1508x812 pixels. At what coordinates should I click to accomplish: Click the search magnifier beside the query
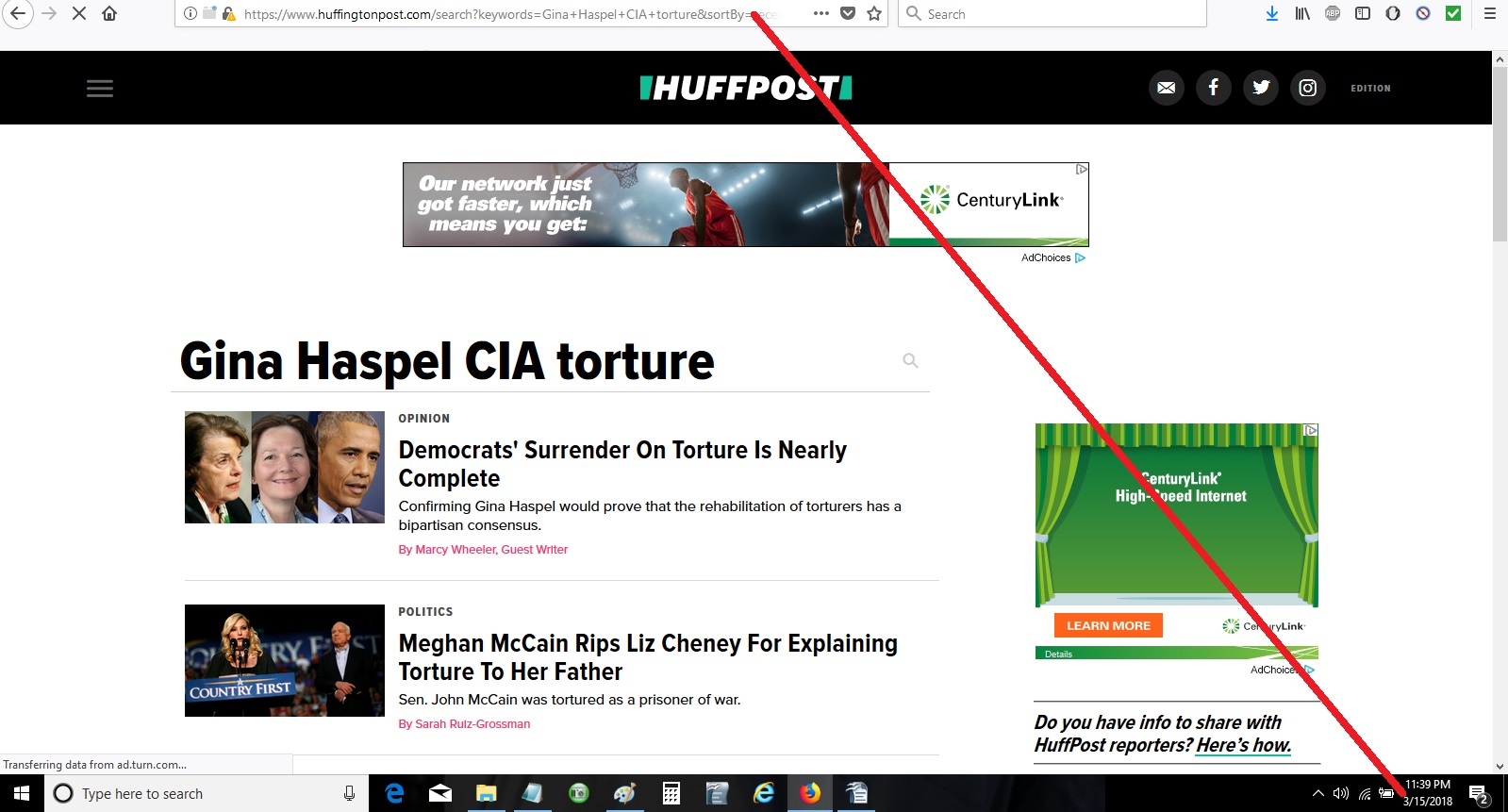[910, 360]
